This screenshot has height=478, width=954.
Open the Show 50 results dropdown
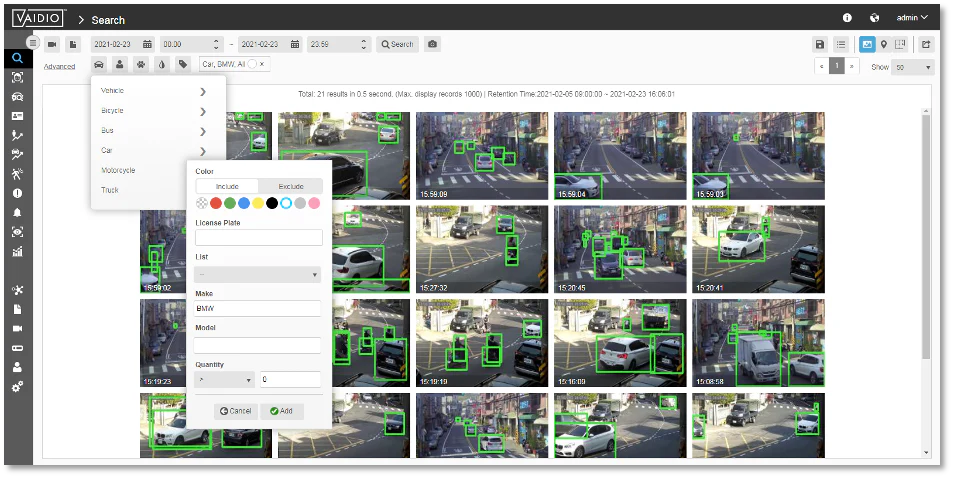pyautogui.click(x=914, y=67)
